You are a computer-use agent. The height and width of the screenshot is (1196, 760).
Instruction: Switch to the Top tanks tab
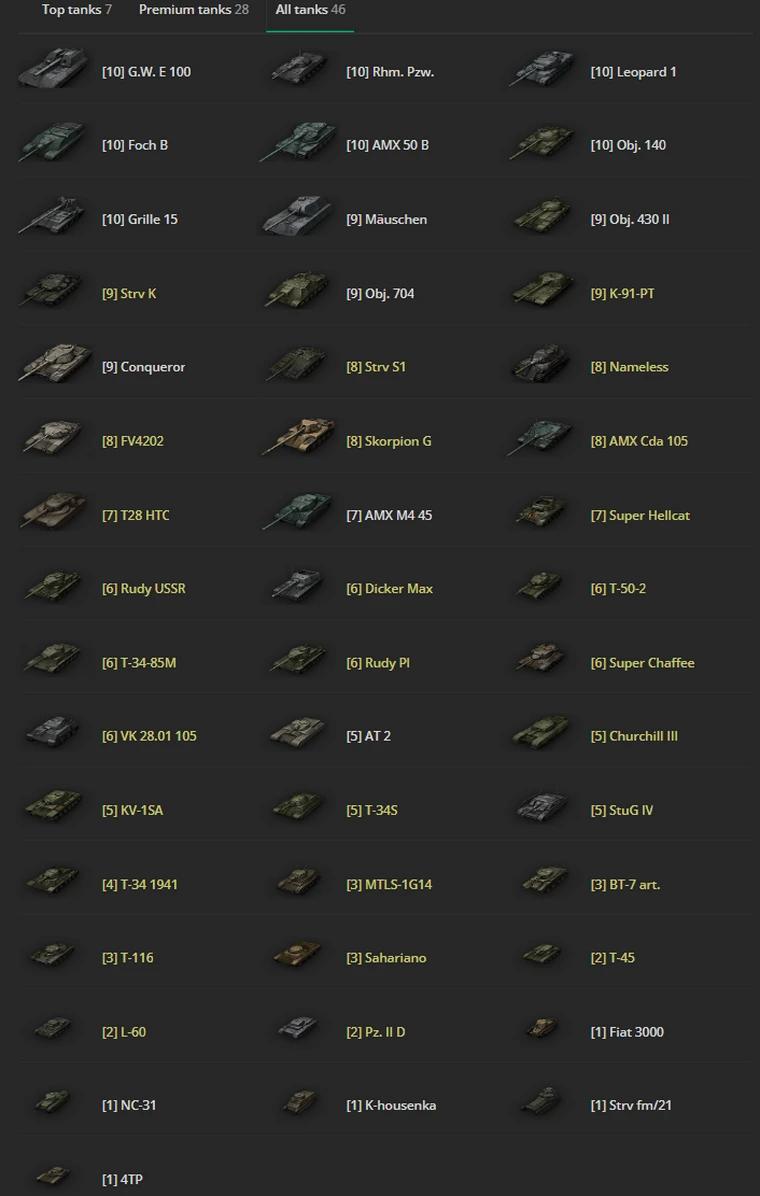pyautogui.click(x=77, y=10)
